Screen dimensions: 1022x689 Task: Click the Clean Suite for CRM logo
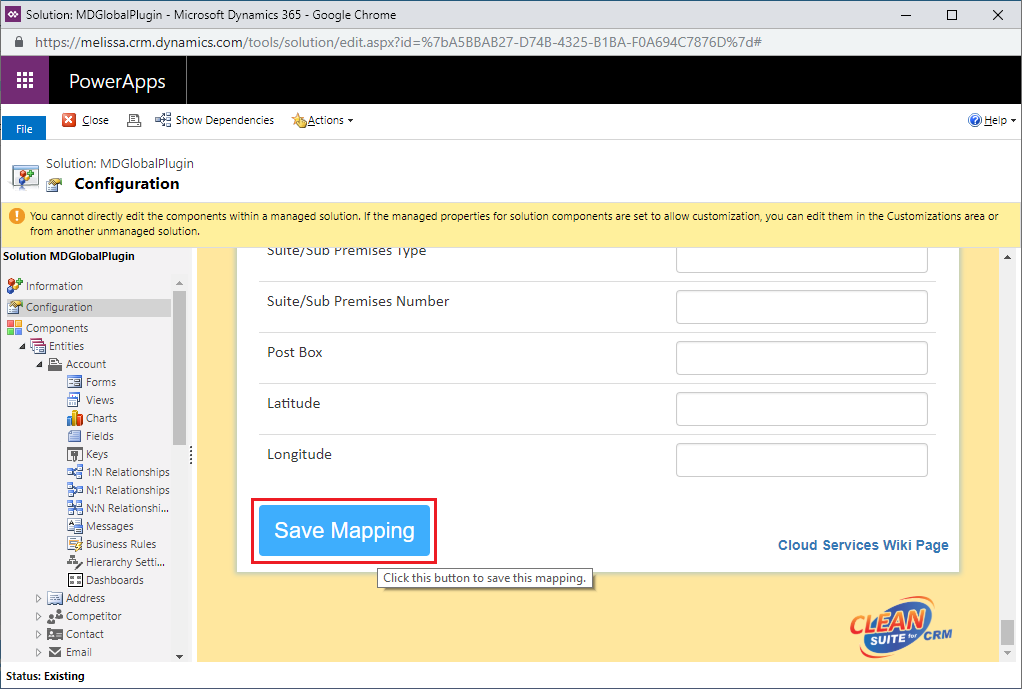(x=901, y=626)
